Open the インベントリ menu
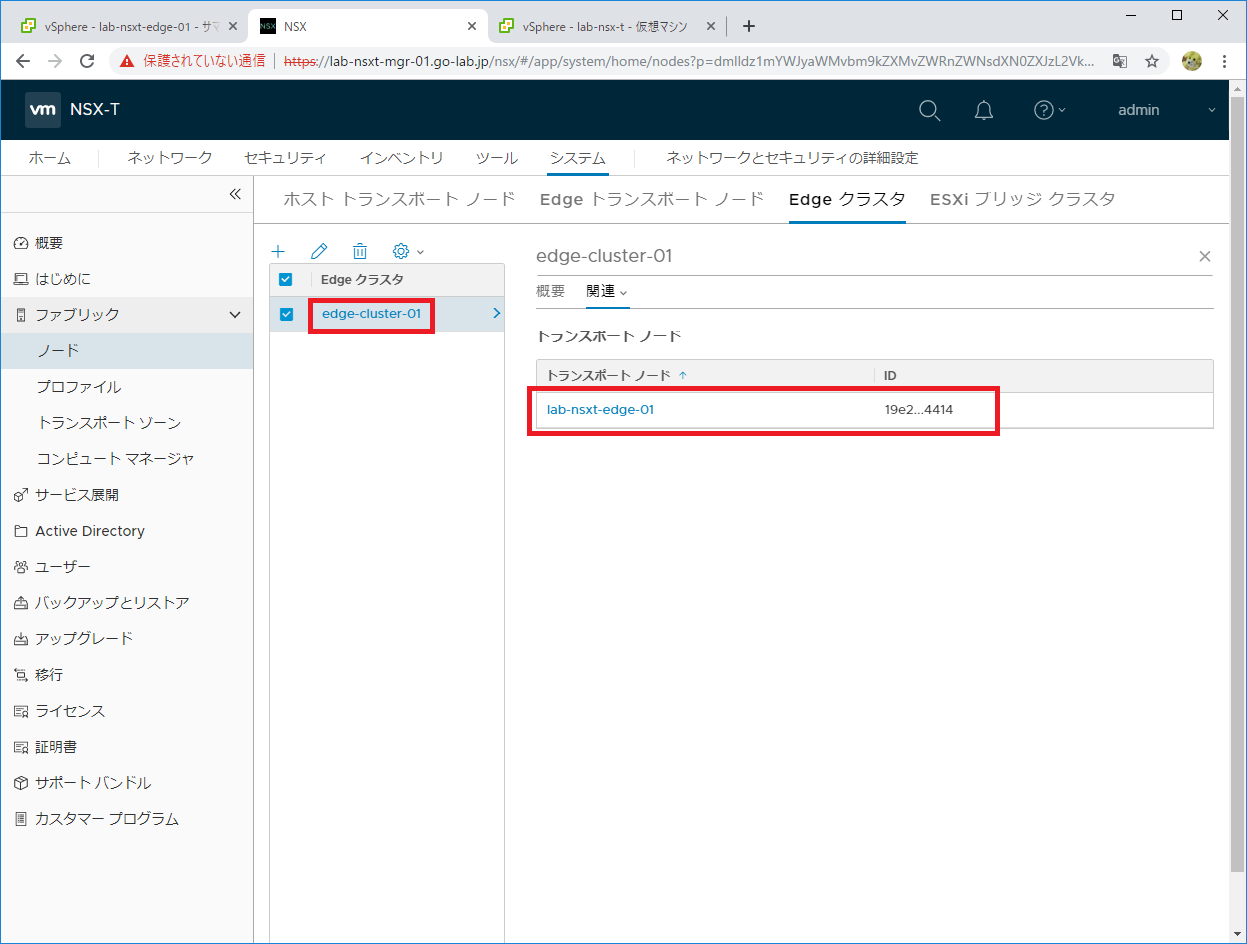The height and width of the screenshot is (944, 1247). (401, 158)
